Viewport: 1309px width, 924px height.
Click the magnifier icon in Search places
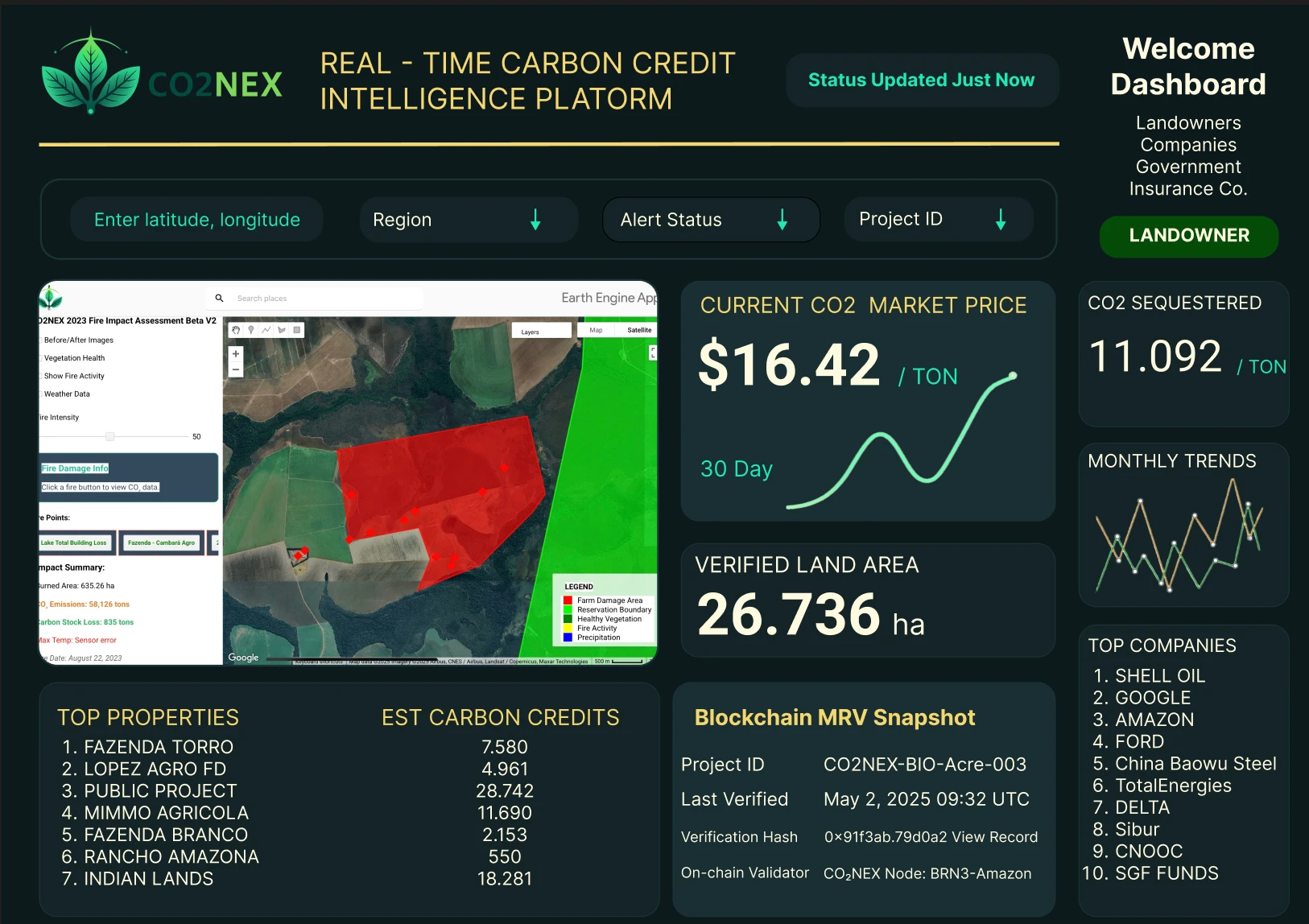pos(219,299)
